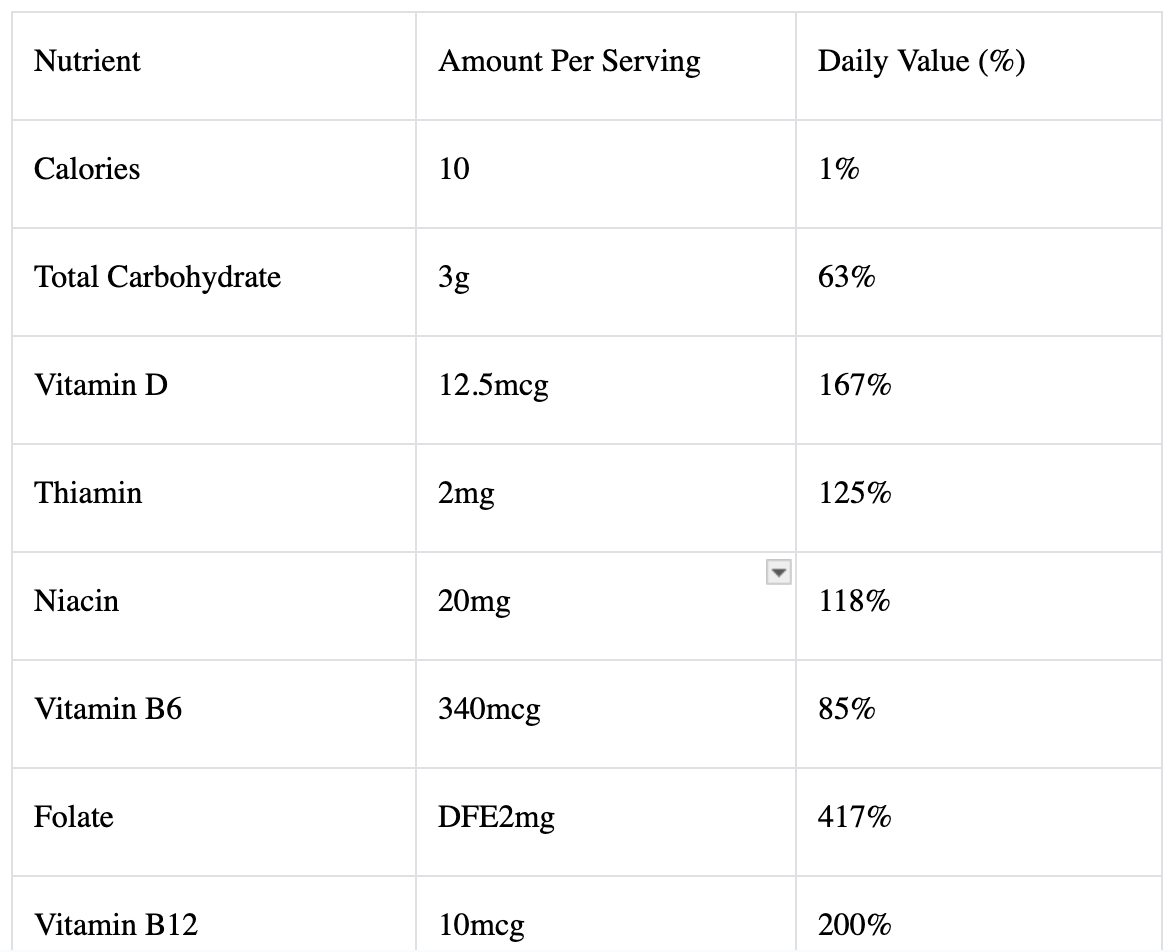Open the dropdown arrow in the 20mg cell
The image size is (1176, 952).
coord(778,573)
